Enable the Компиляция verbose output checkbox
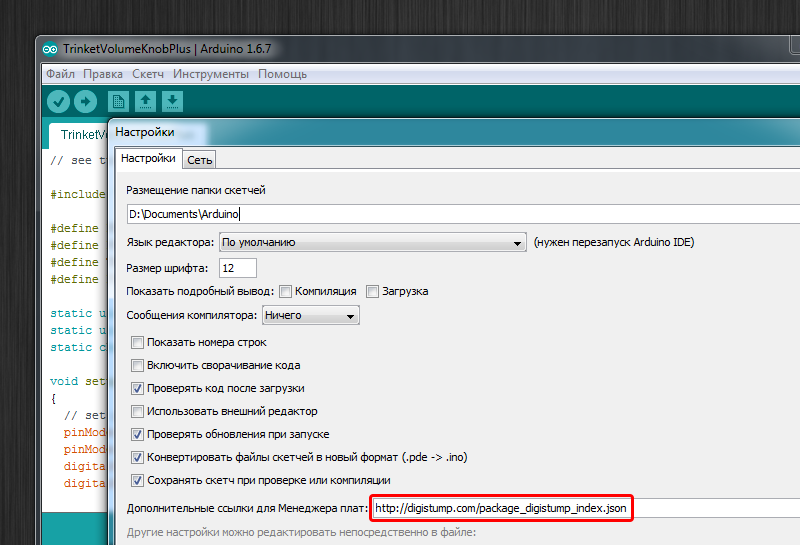 (286, 291)
